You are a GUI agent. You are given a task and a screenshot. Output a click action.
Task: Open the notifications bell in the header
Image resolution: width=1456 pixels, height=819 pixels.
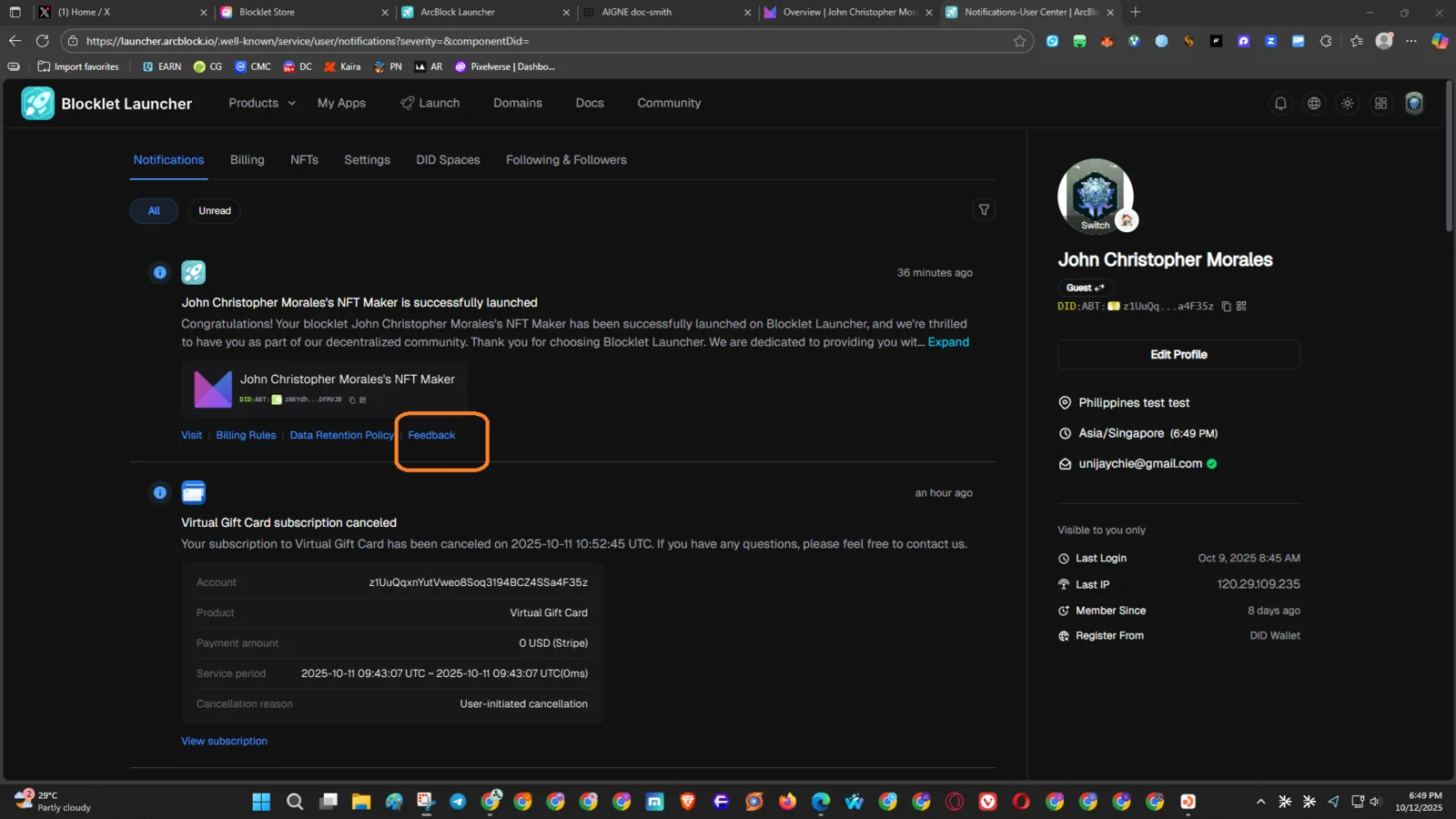point(1280,104)
